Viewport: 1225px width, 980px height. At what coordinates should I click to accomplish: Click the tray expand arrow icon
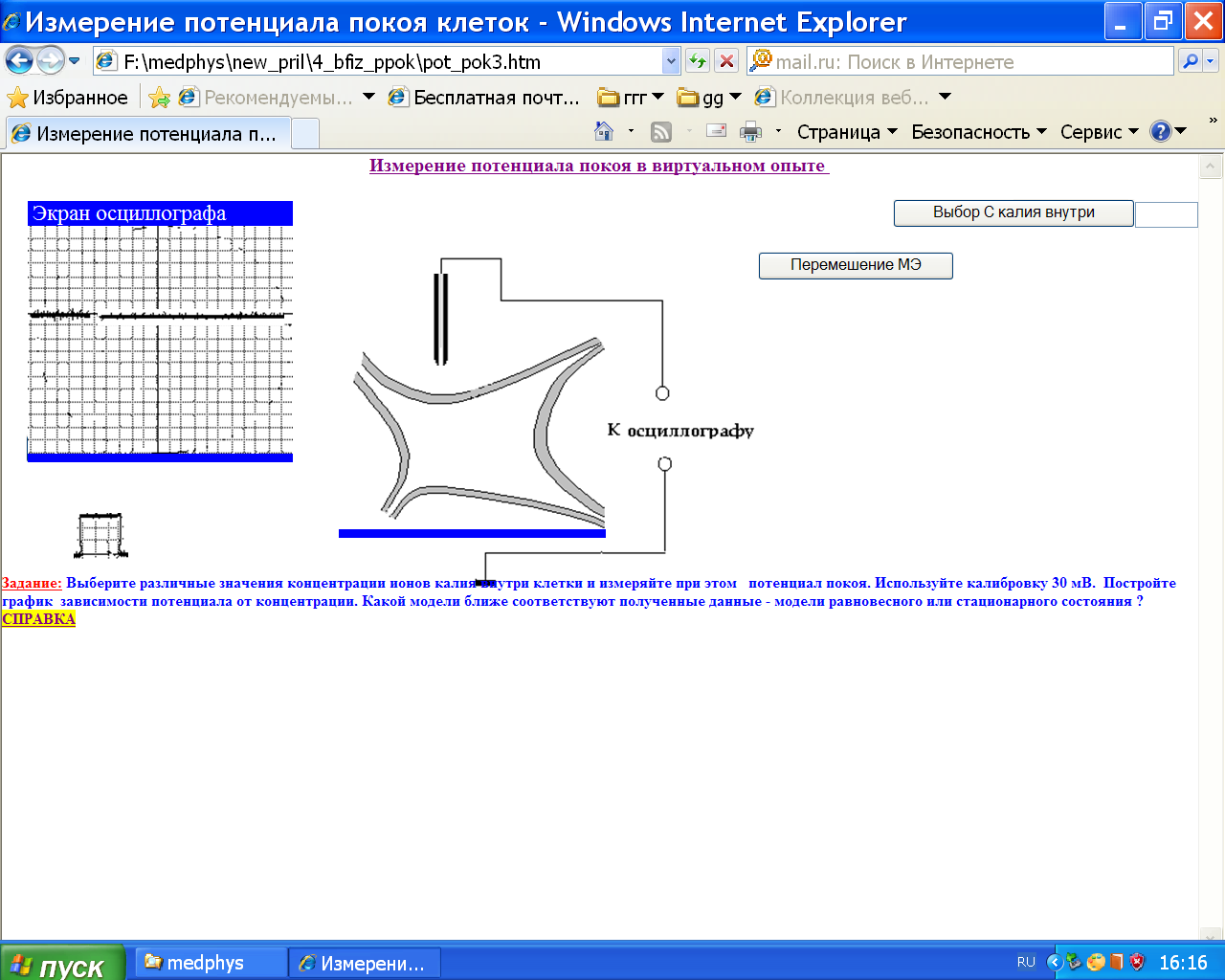1055,963
